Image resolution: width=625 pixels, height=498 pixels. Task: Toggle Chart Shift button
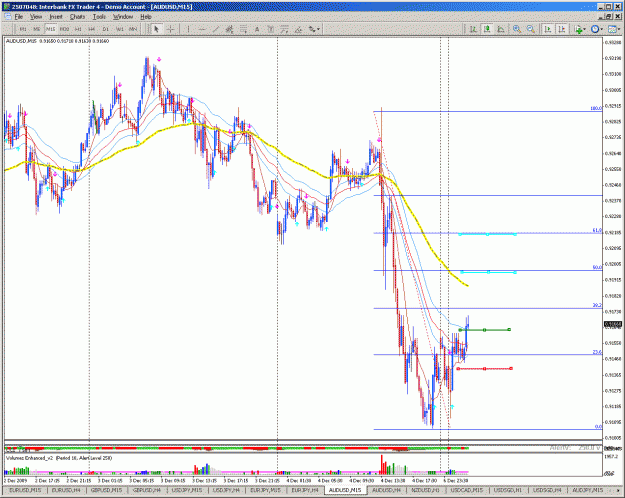coord(562,29)
